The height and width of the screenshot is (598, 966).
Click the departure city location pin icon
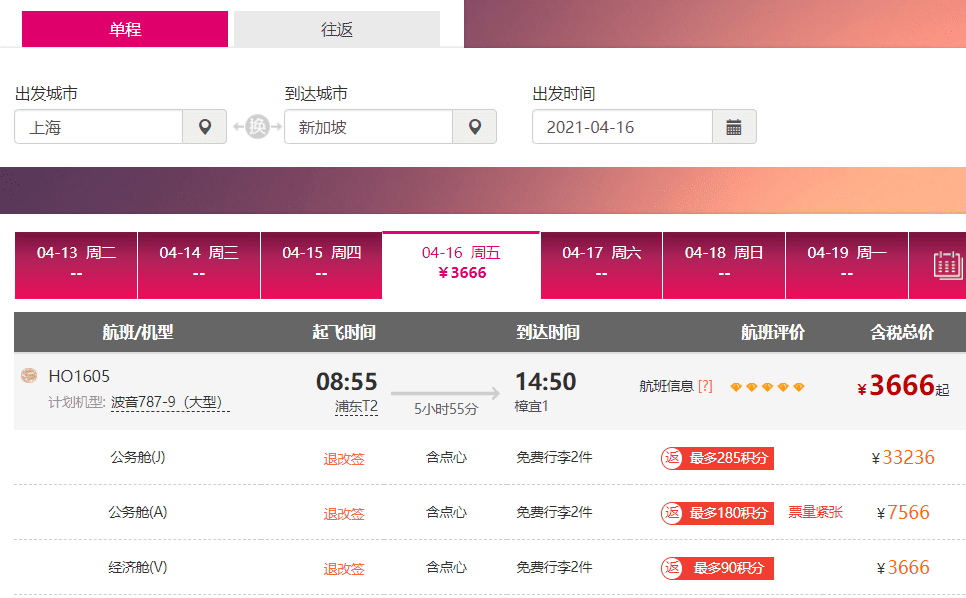point(205,127)
